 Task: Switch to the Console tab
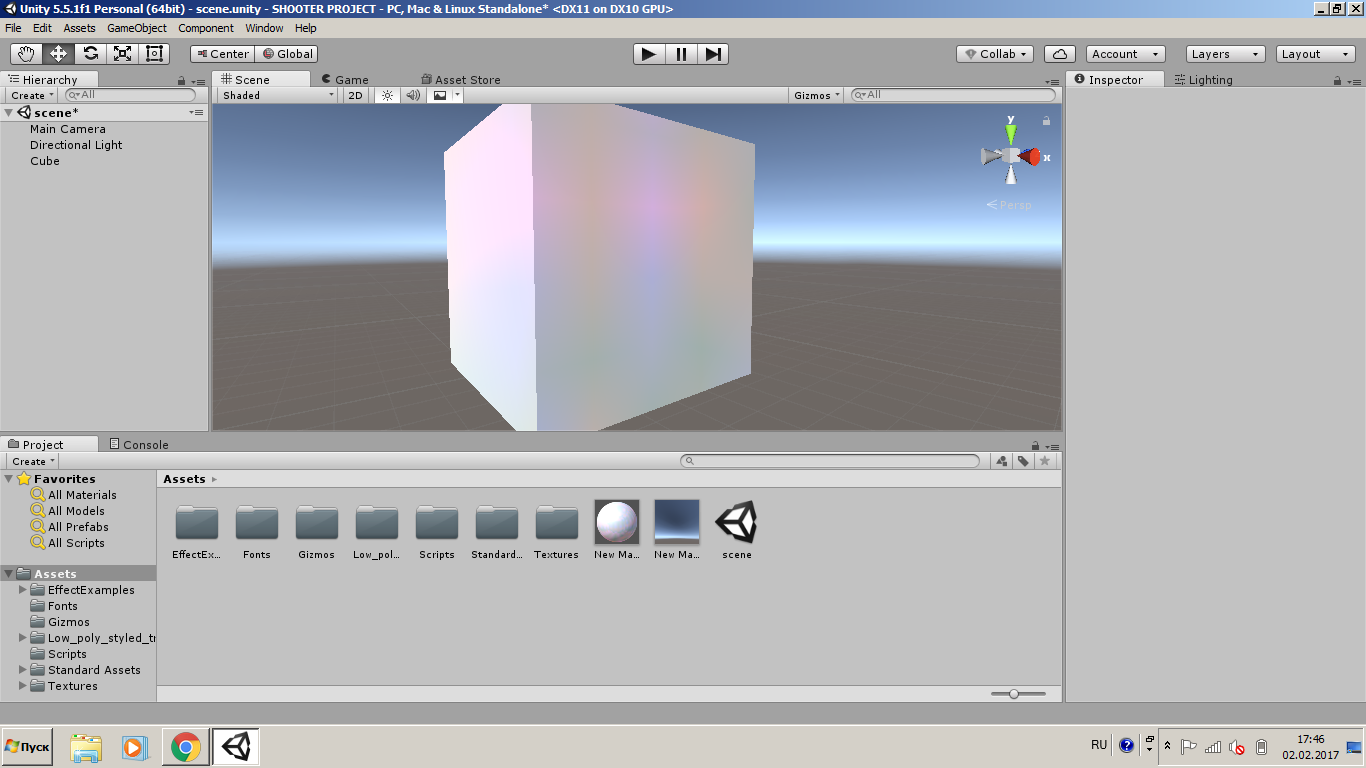point(138,445)
